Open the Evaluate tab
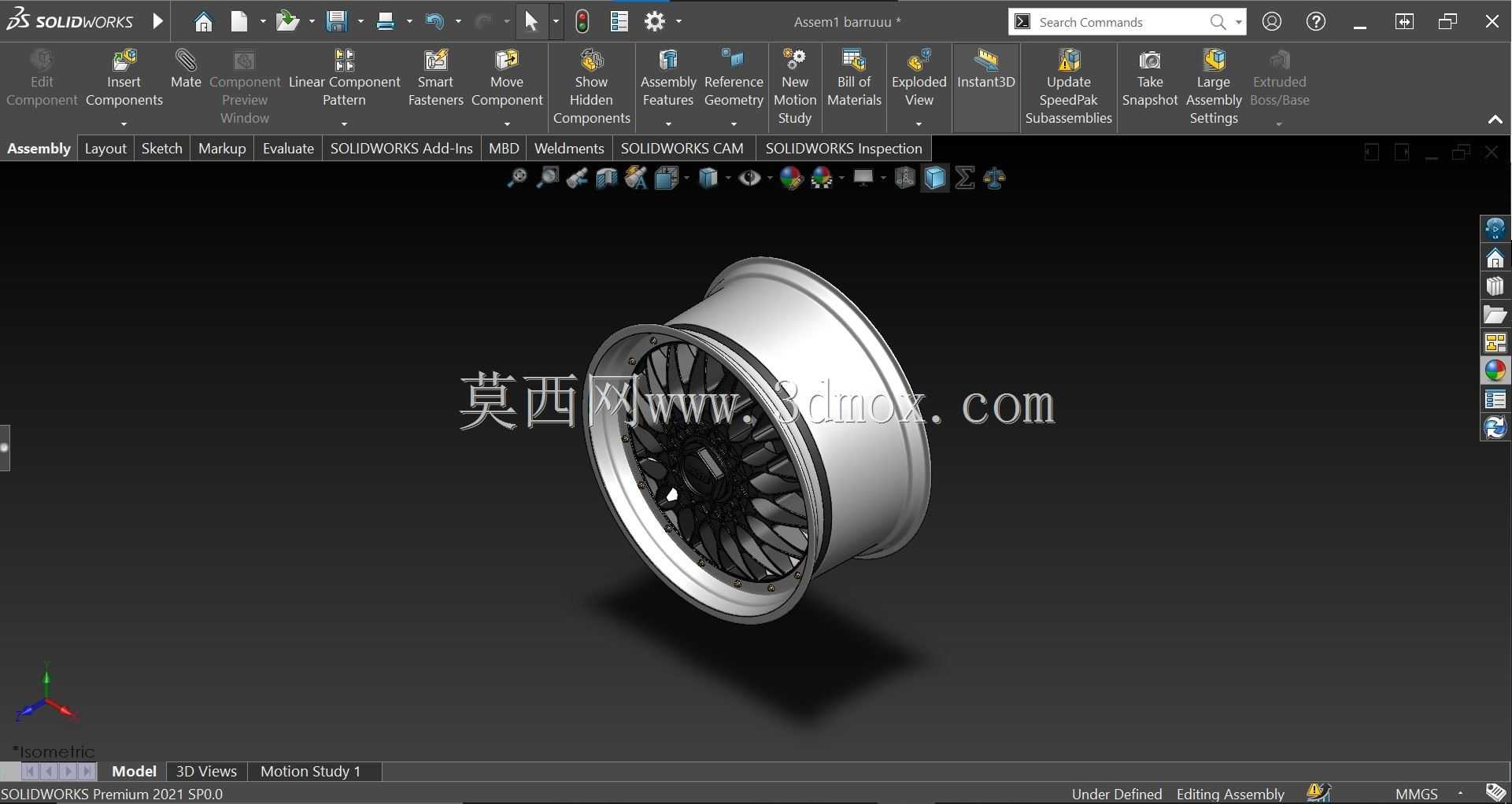1512x804 pixels. (288, 149)
